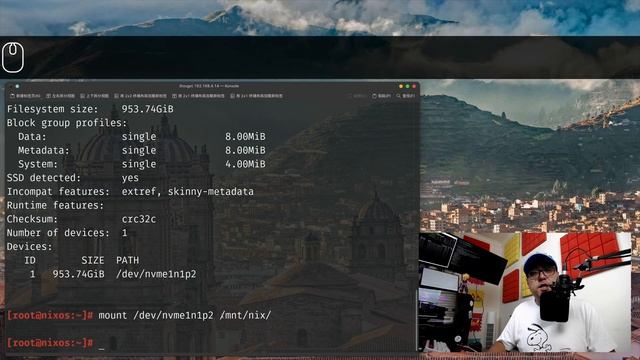640x360 pixels.
Task: Click the green maximize button of Konsole
Action: [407, 86]
